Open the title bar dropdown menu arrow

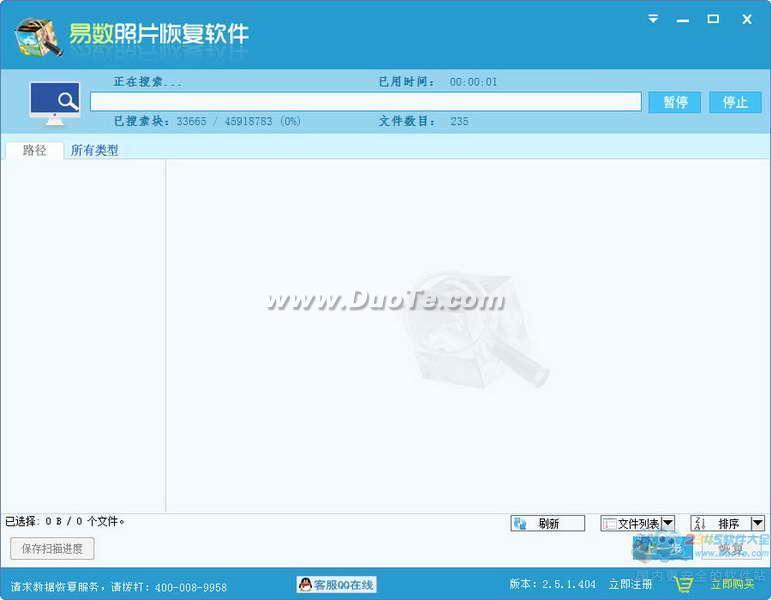[x=653, y=19]
